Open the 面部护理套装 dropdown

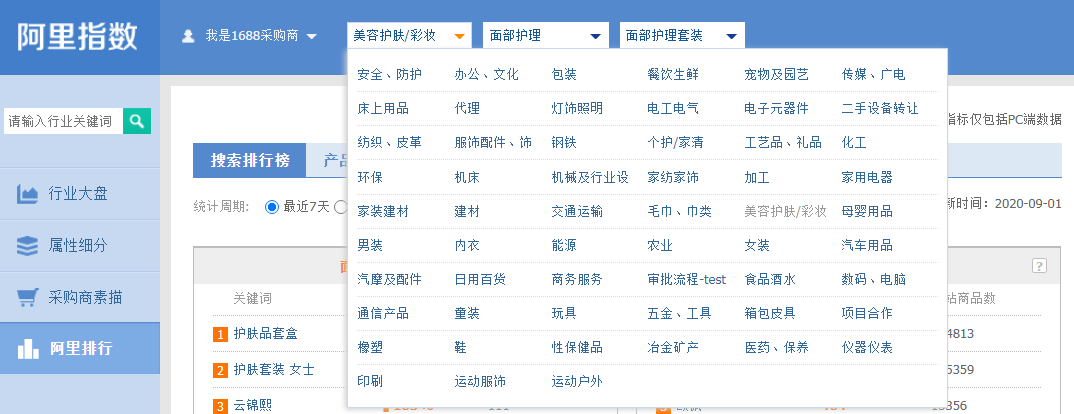[x=682, y=36]
